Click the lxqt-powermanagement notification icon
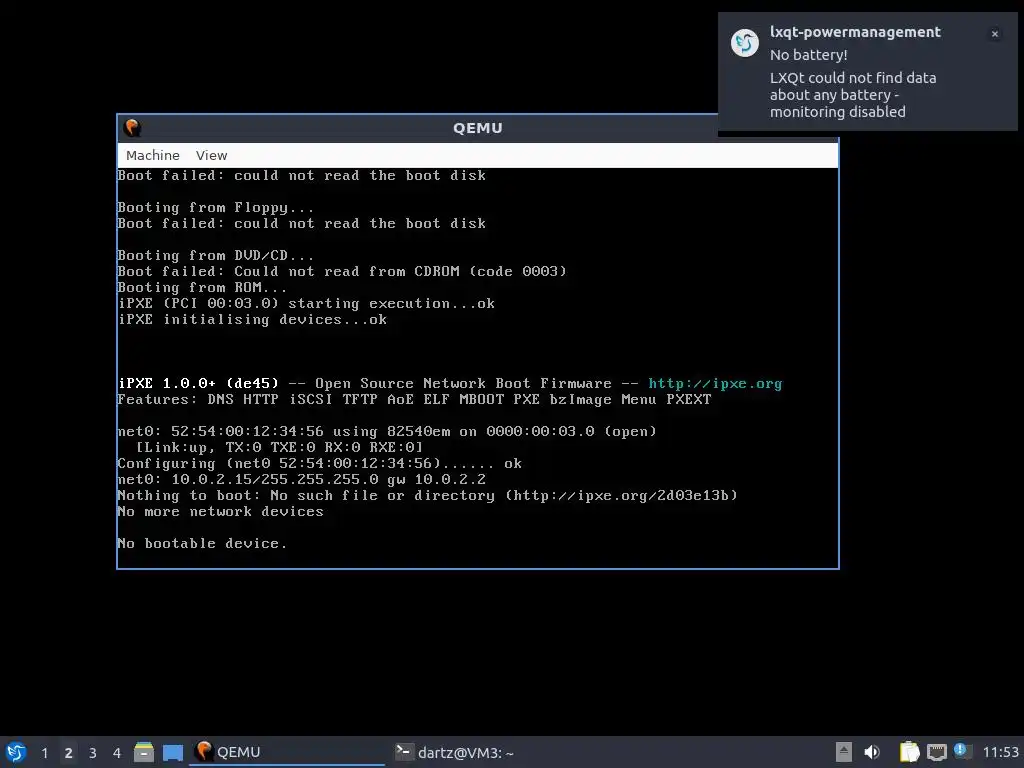 [744, 43]
